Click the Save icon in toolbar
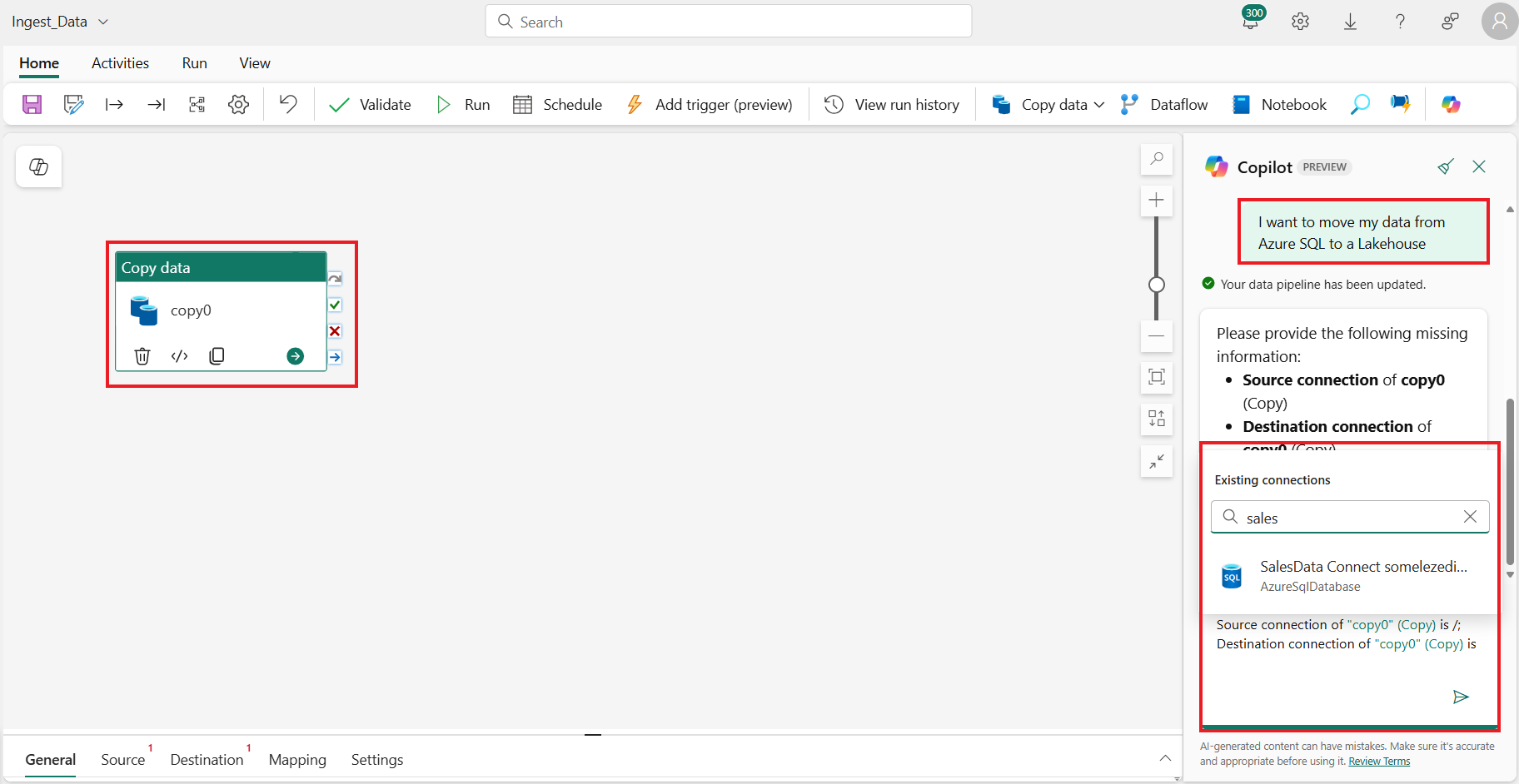Viewport: 1519px width, 784px height. pyautogui.click(x=32, y=104)
